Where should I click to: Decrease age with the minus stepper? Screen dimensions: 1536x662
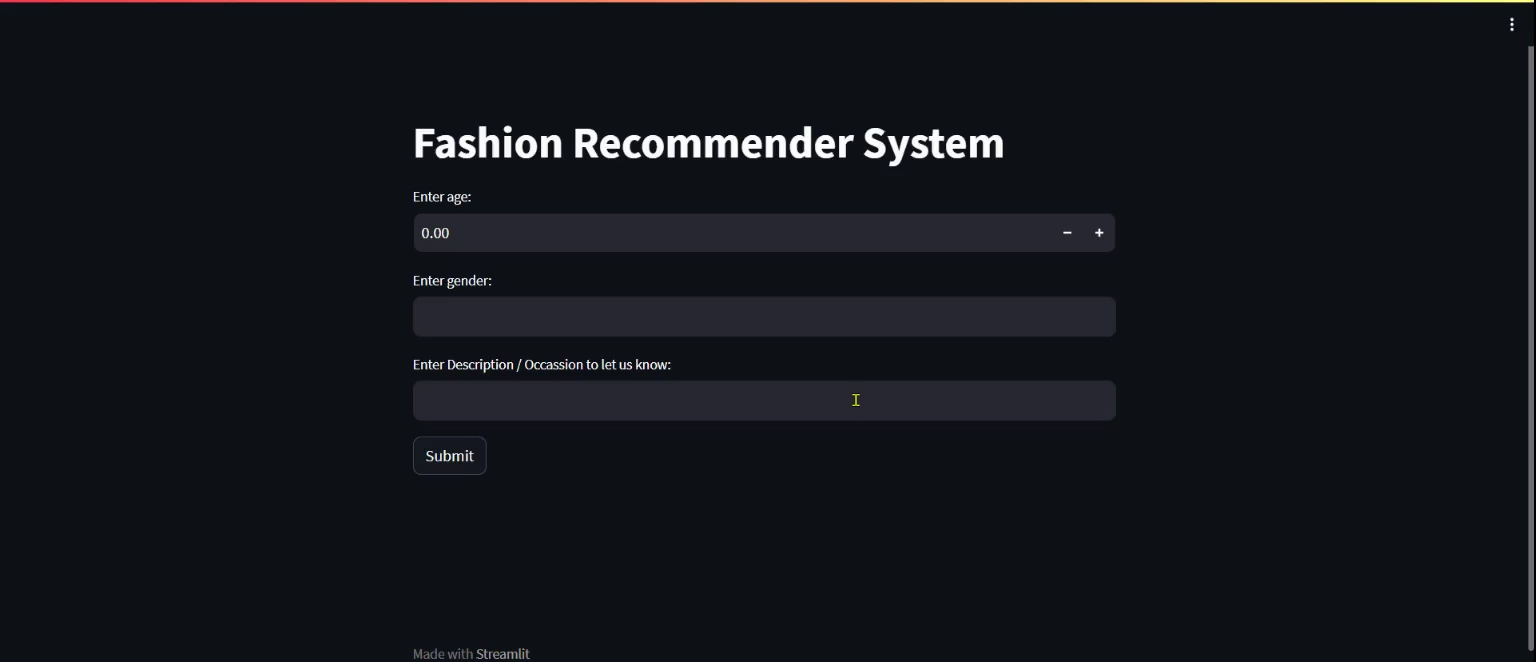pyautogui.click(x=1067, y=233)
